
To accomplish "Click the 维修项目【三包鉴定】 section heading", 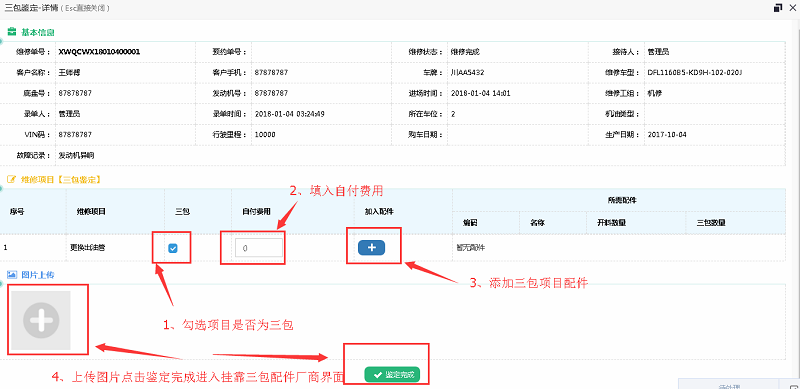I will (x=61, y=180).
